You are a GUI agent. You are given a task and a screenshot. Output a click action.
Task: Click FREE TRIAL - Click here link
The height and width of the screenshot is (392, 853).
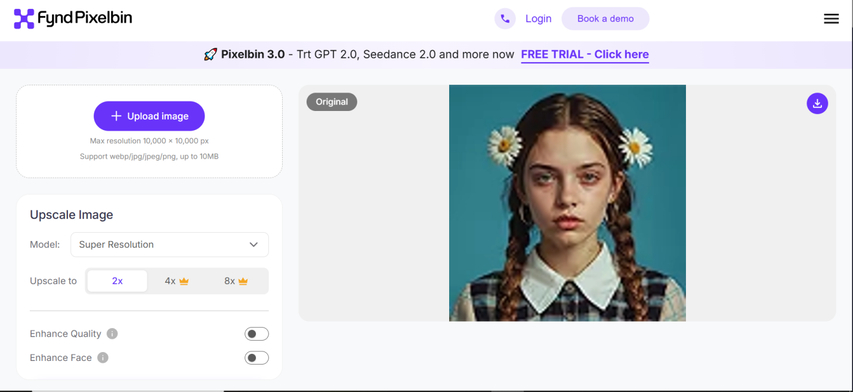585,54
